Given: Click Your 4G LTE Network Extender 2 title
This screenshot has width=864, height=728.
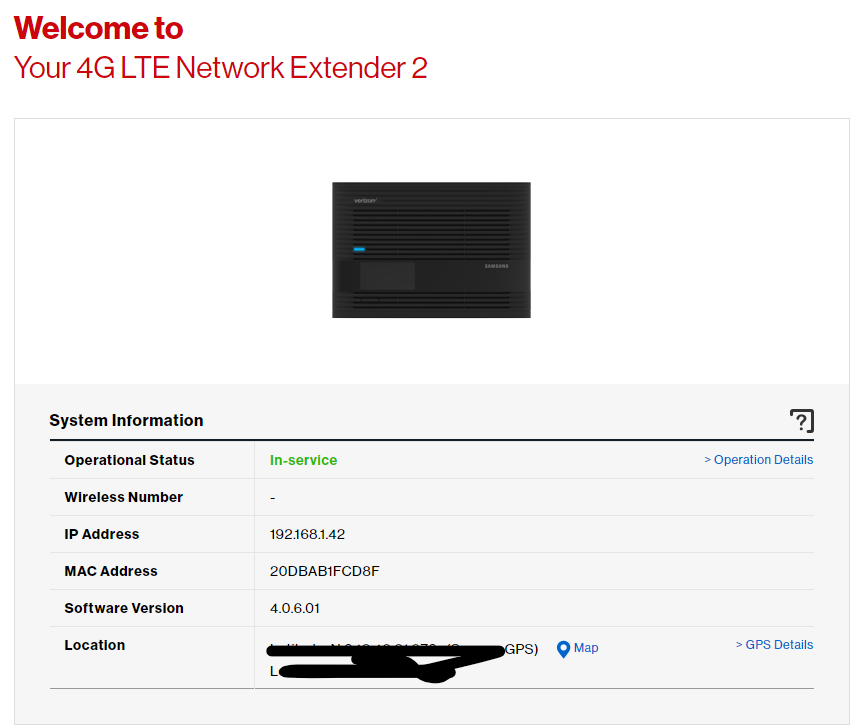Looking at the screenshot, I should (220, 68).
